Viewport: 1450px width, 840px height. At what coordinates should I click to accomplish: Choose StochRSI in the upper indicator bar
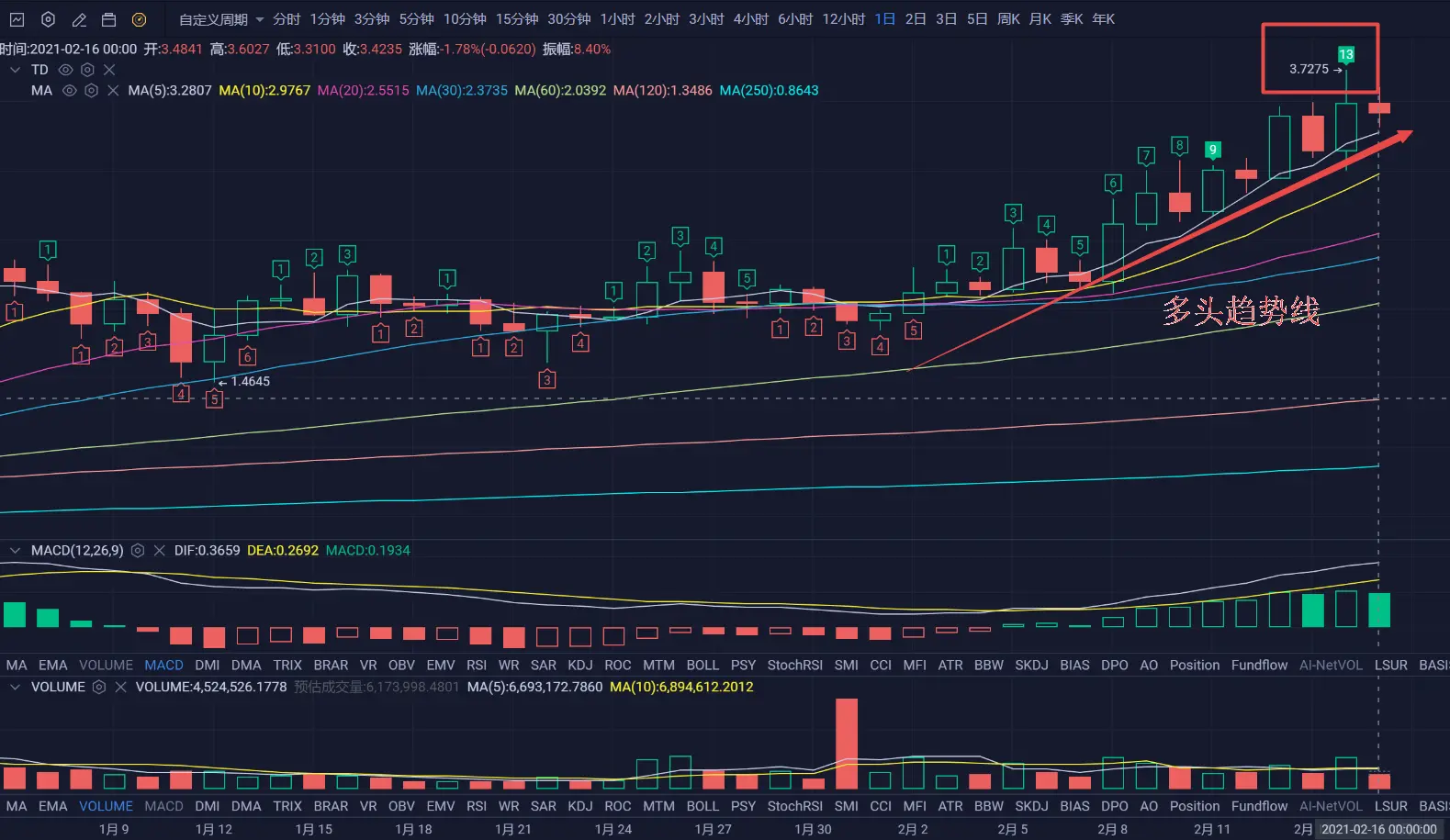(795, 666)
